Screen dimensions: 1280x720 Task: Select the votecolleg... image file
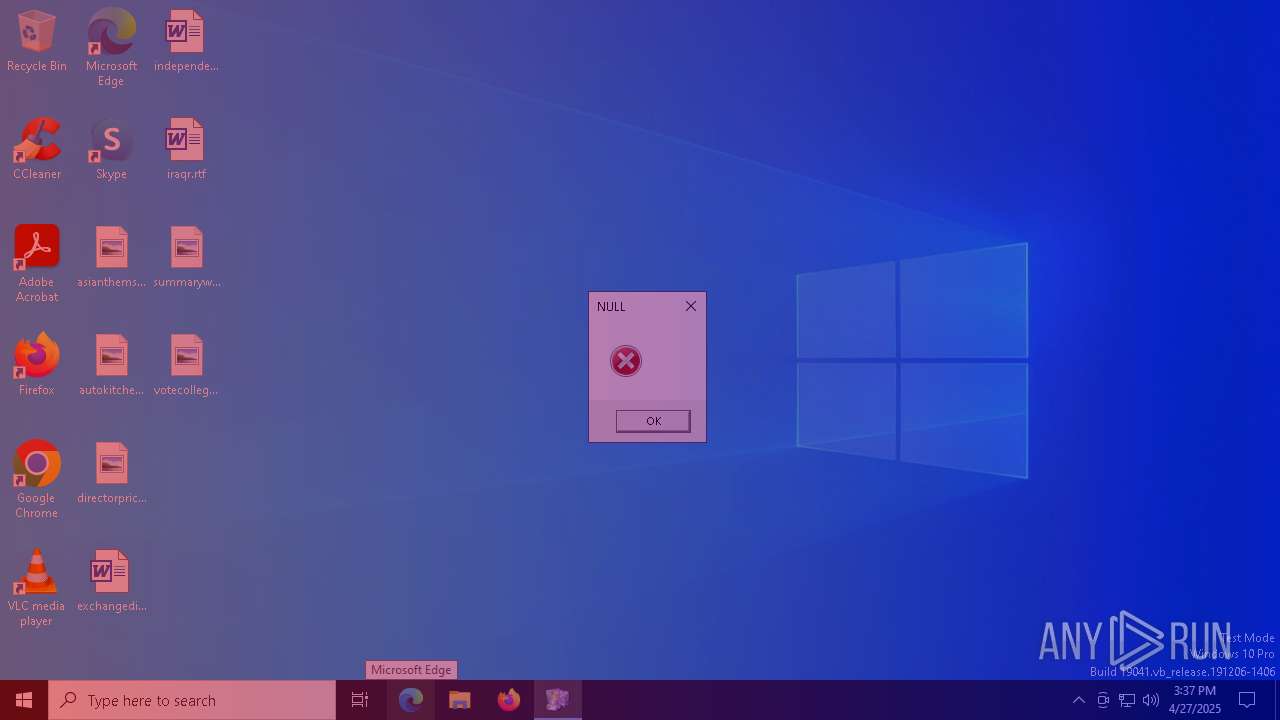tap(186, 364)
